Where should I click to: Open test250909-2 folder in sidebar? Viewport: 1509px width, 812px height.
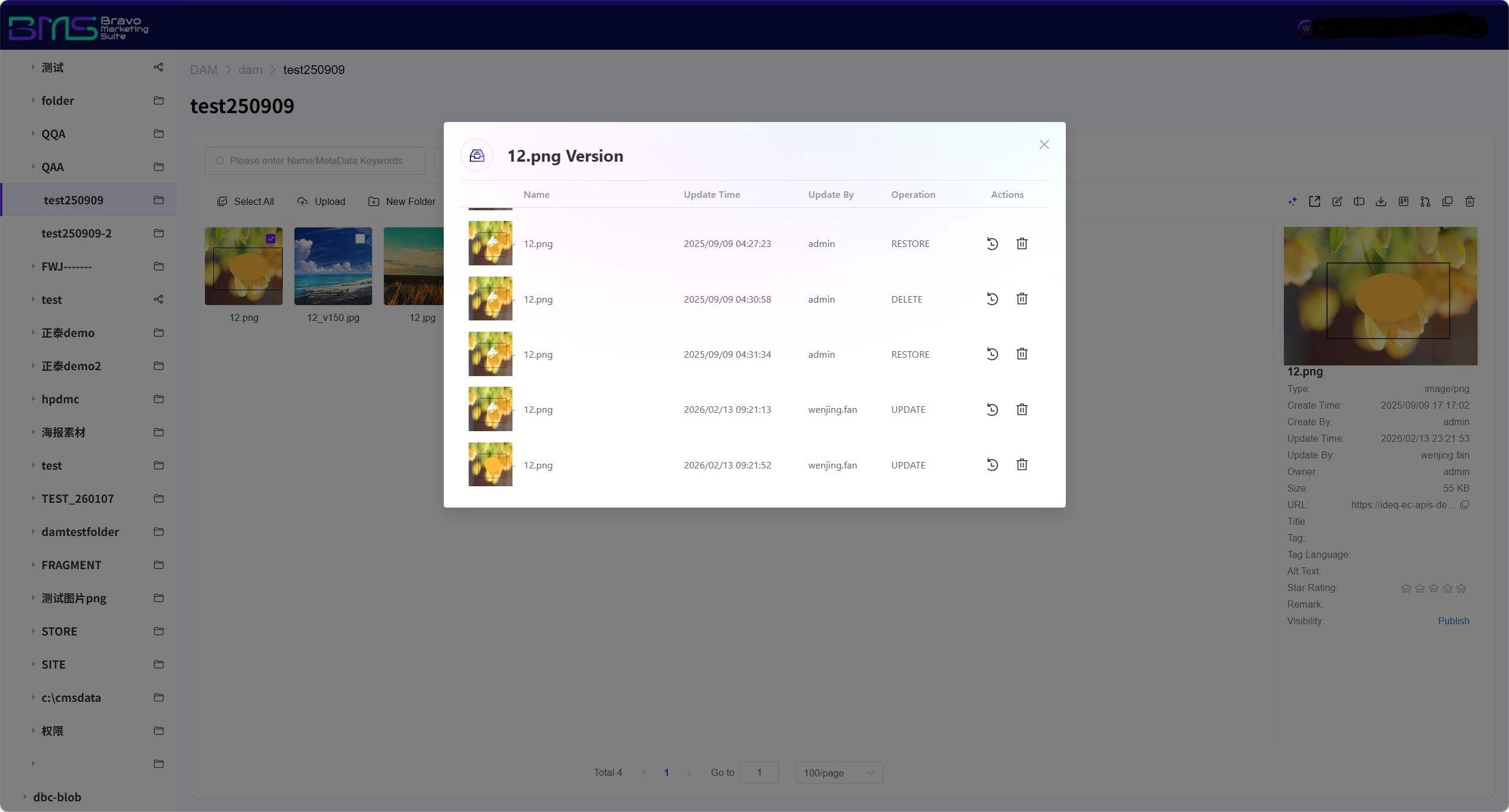point(76,233)
